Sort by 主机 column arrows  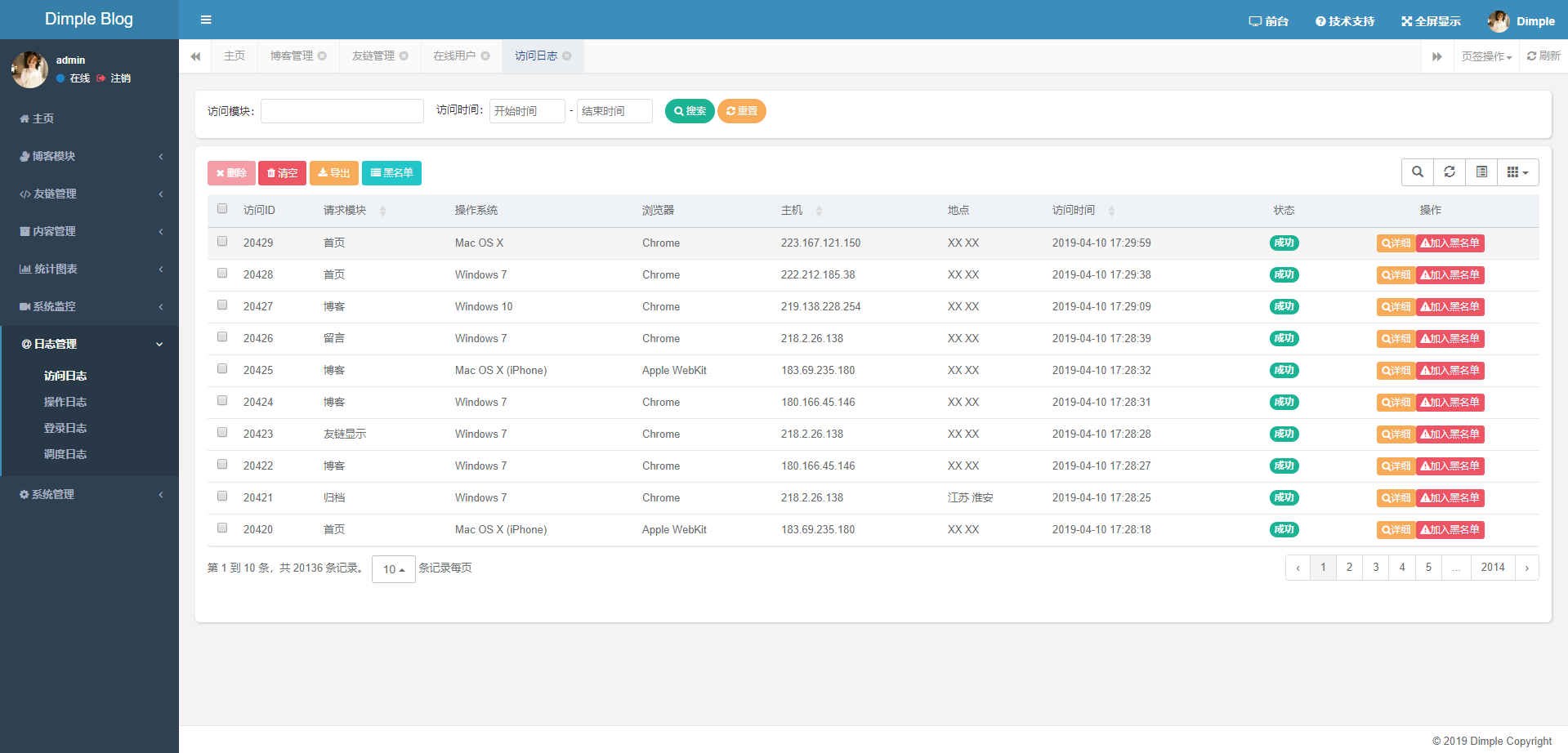pos(819,212)
